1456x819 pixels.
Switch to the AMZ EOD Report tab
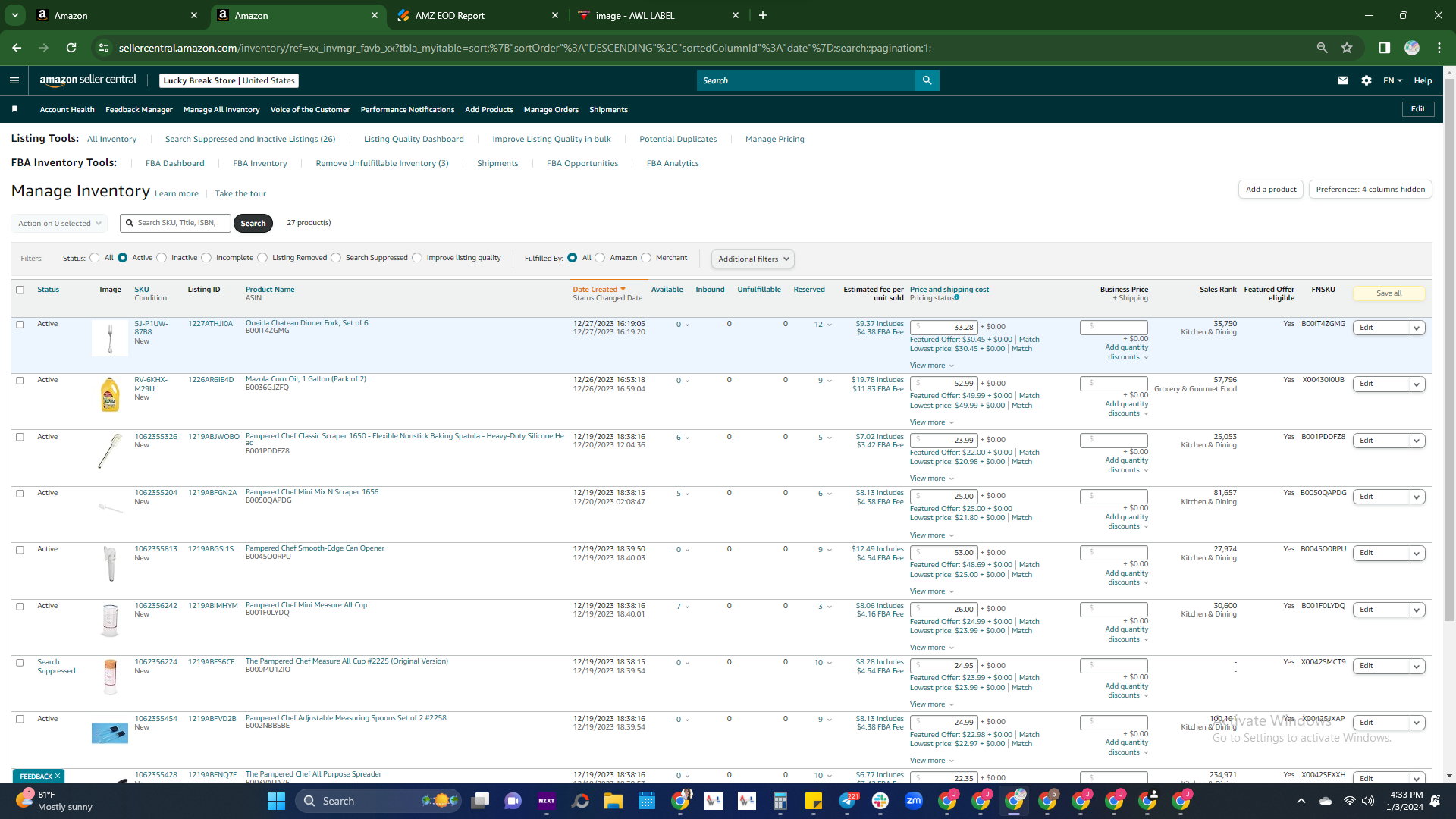tap(478, 15)
